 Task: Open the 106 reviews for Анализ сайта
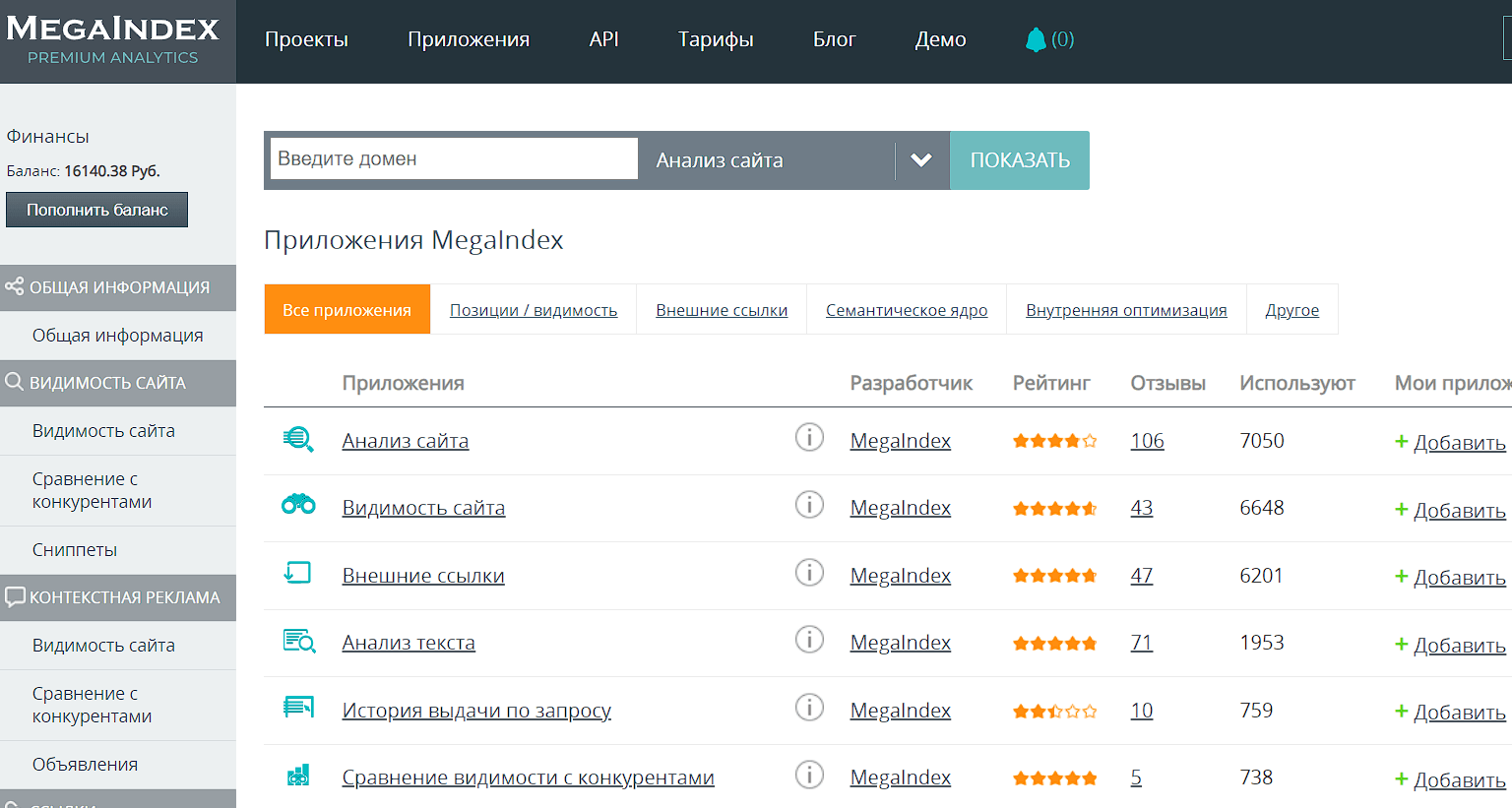[x=1147, y=441]
